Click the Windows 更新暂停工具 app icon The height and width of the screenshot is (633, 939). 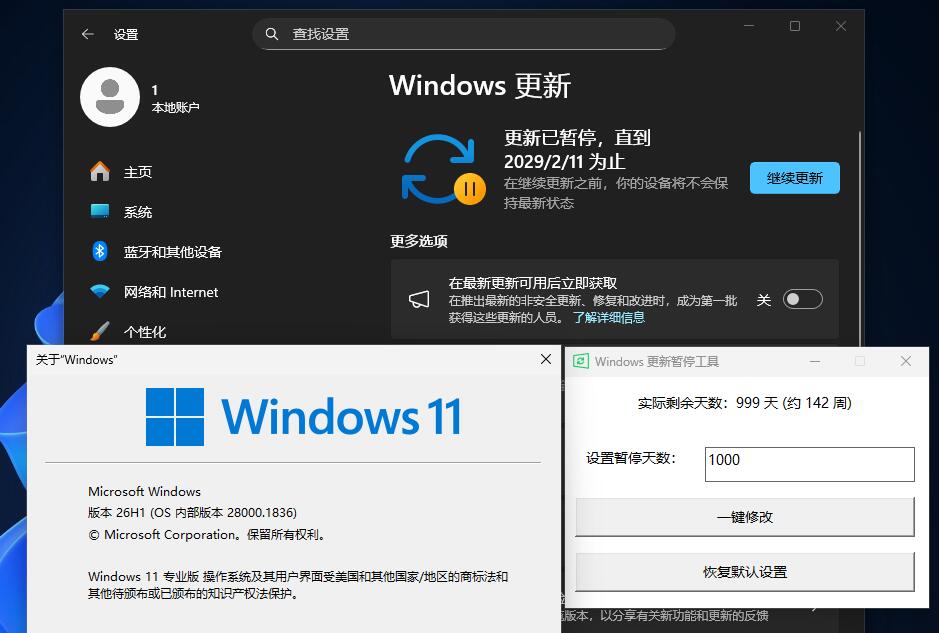click(x=580, y=361)
